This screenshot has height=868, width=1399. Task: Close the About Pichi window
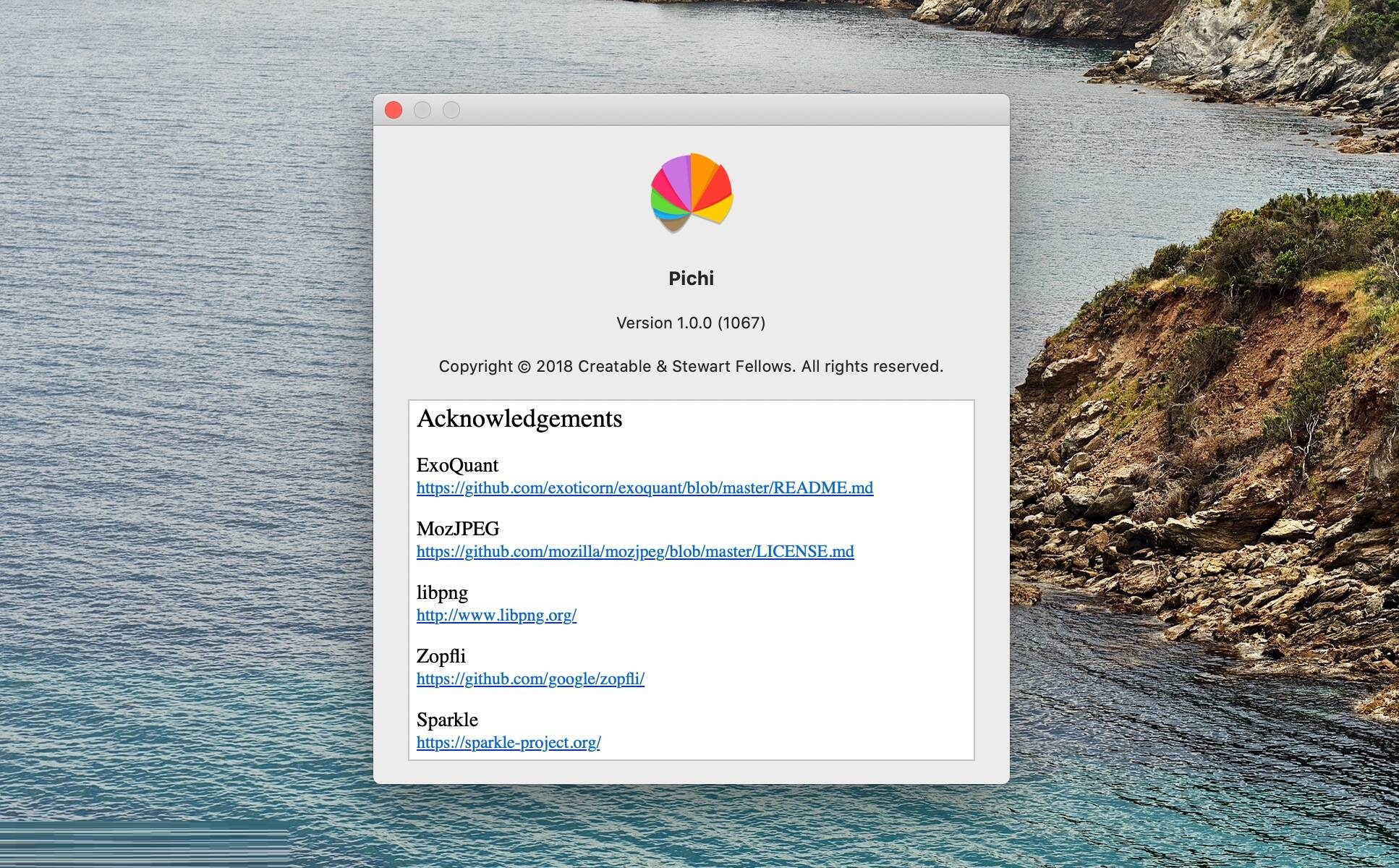tap(394, 110)
